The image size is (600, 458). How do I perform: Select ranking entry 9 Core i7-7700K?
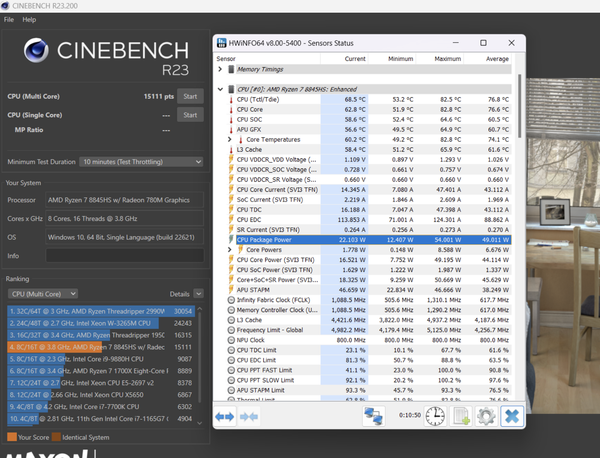coord(101,407)
